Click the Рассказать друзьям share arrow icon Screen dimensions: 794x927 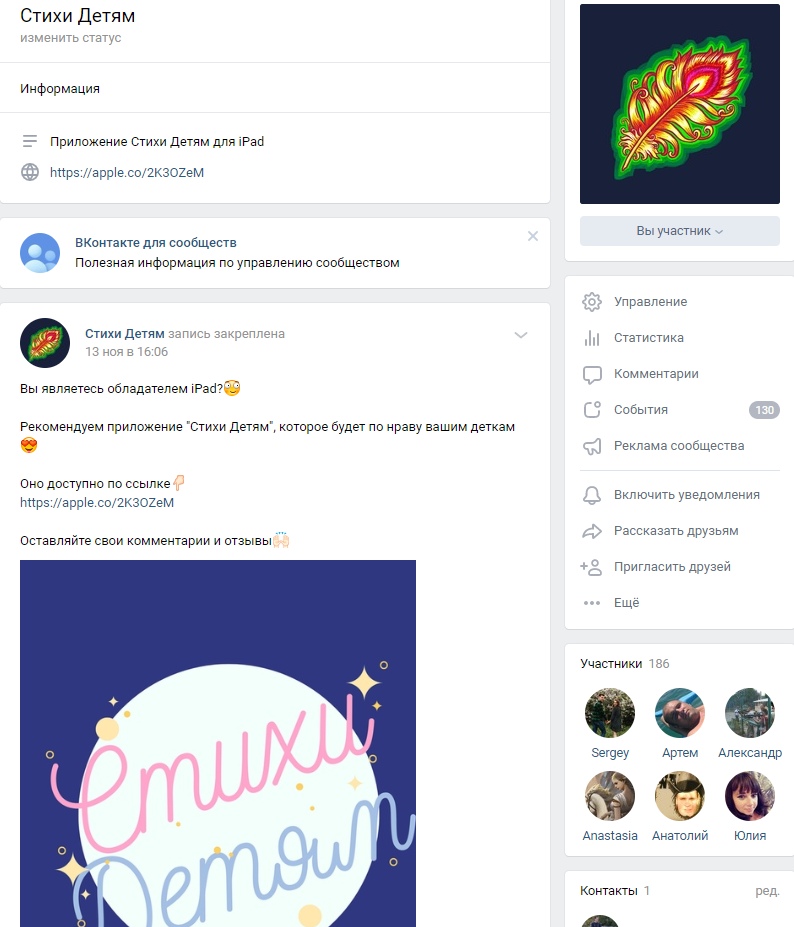(x=592, y=531)
